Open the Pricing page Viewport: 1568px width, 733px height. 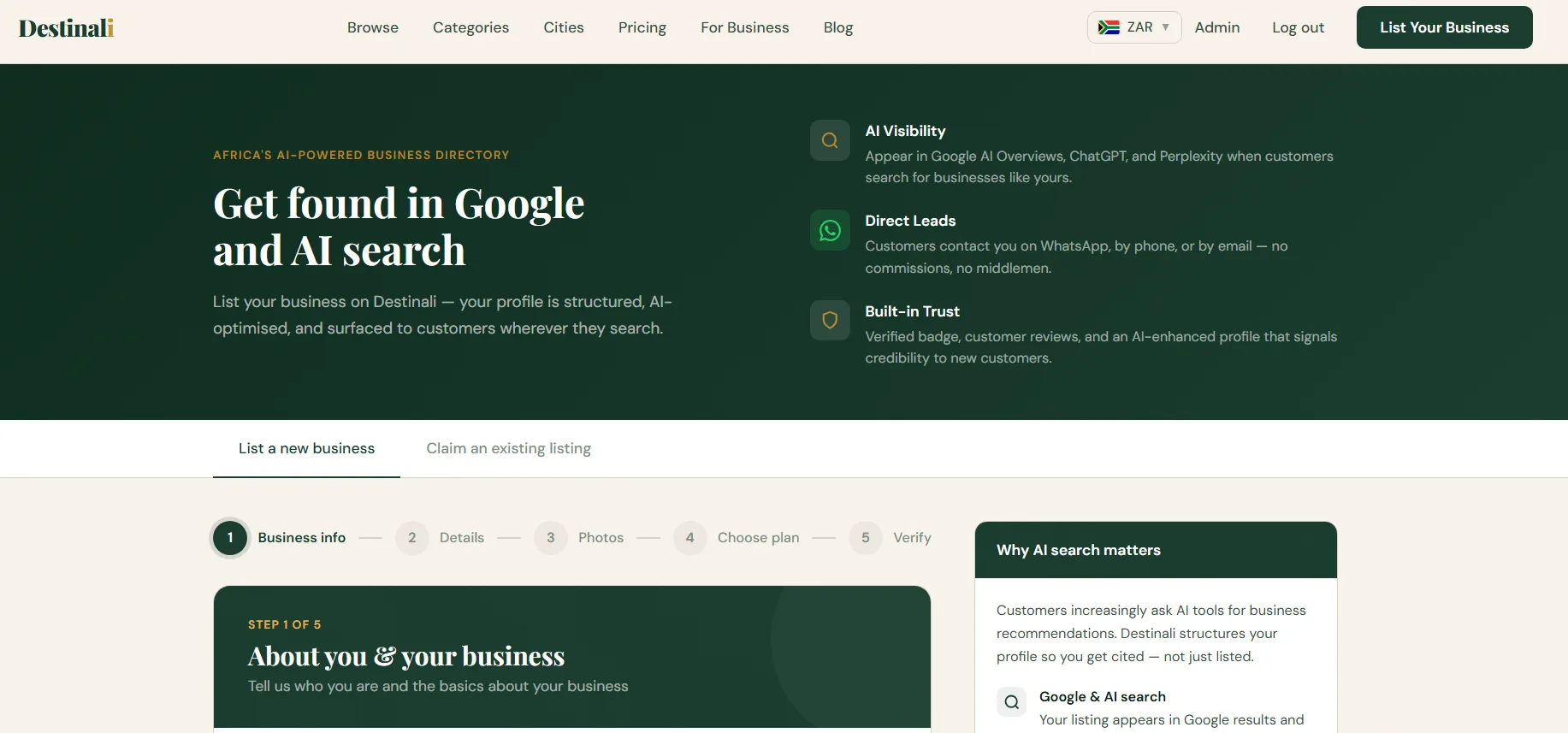[x=642, y=27]
